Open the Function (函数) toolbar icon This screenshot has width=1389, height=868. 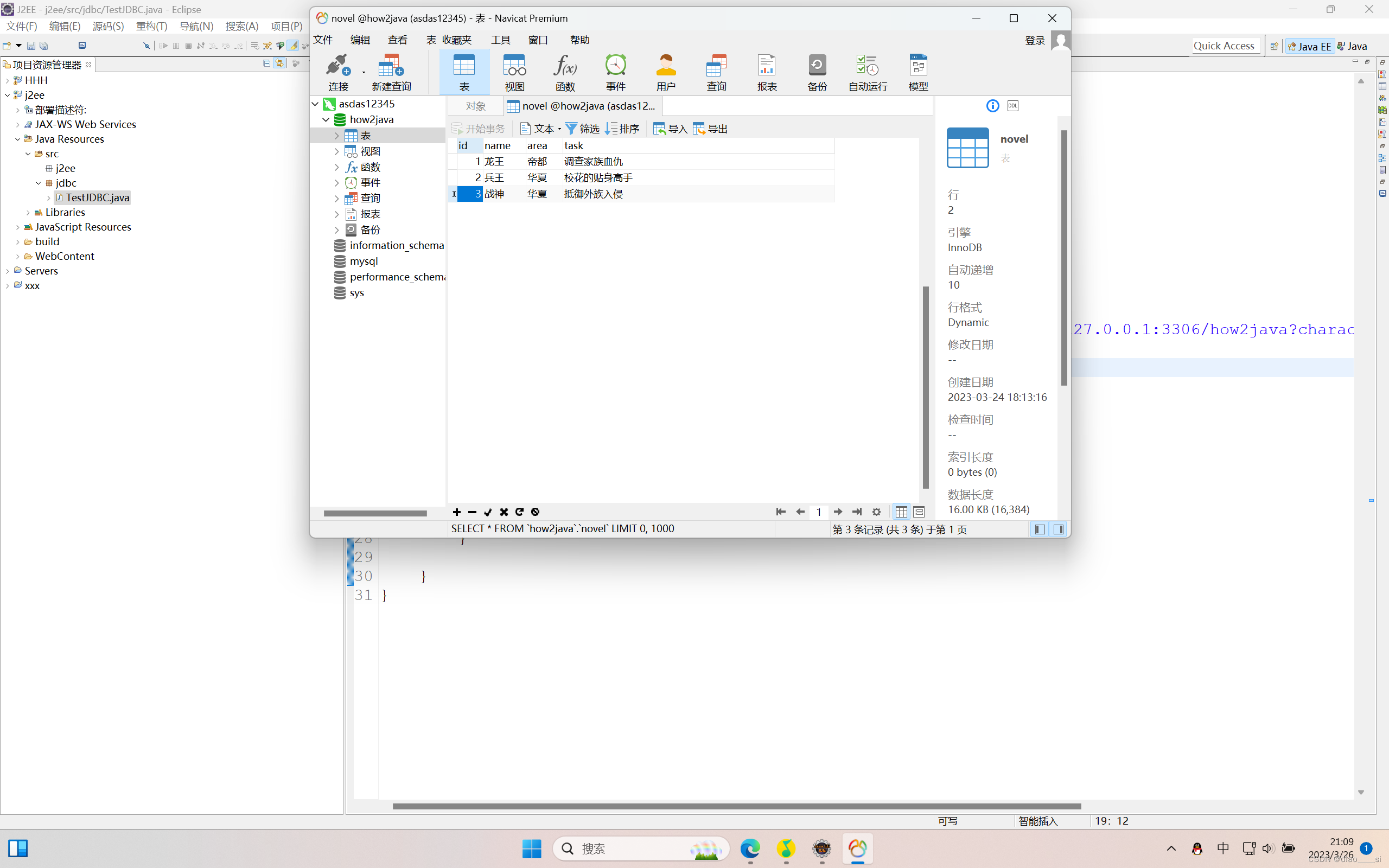pos(565,72)
